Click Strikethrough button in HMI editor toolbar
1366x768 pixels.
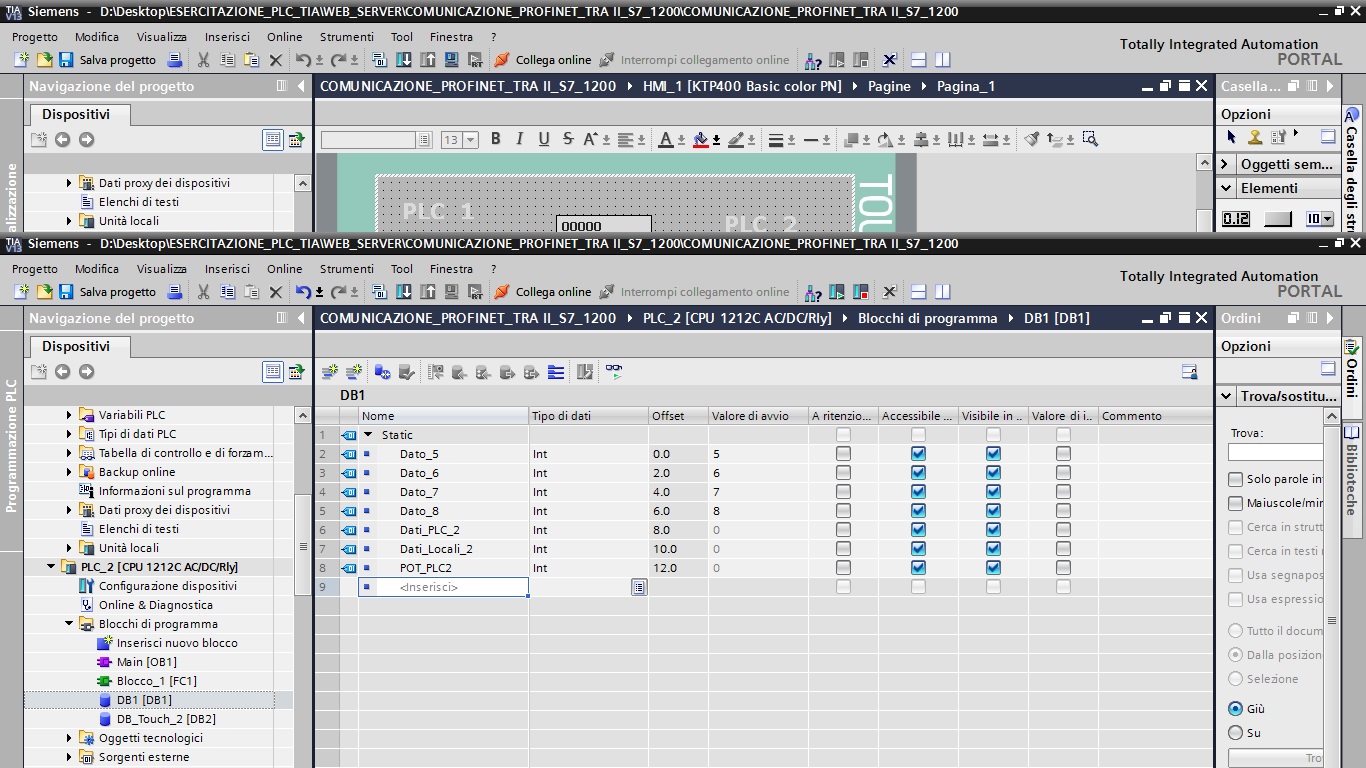(568, 139)
